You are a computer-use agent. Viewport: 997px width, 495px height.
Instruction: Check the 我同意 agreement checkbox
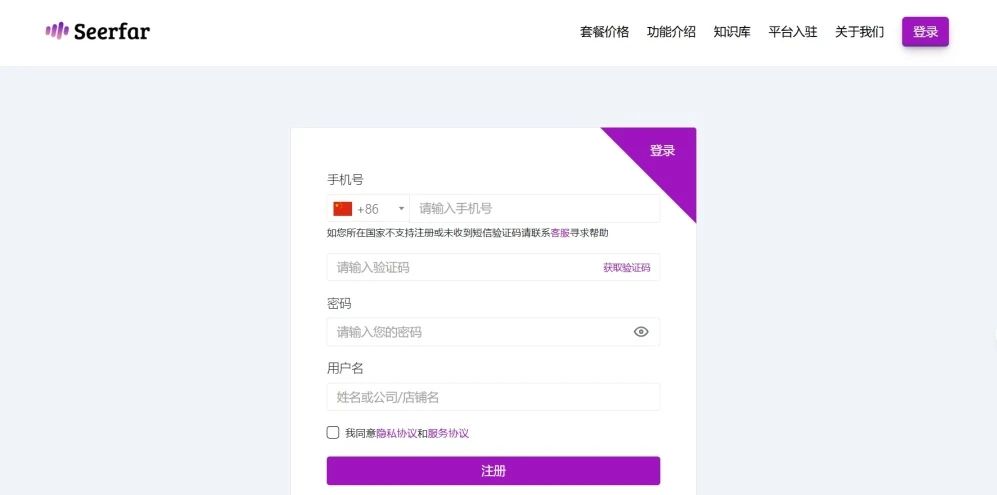333,433
